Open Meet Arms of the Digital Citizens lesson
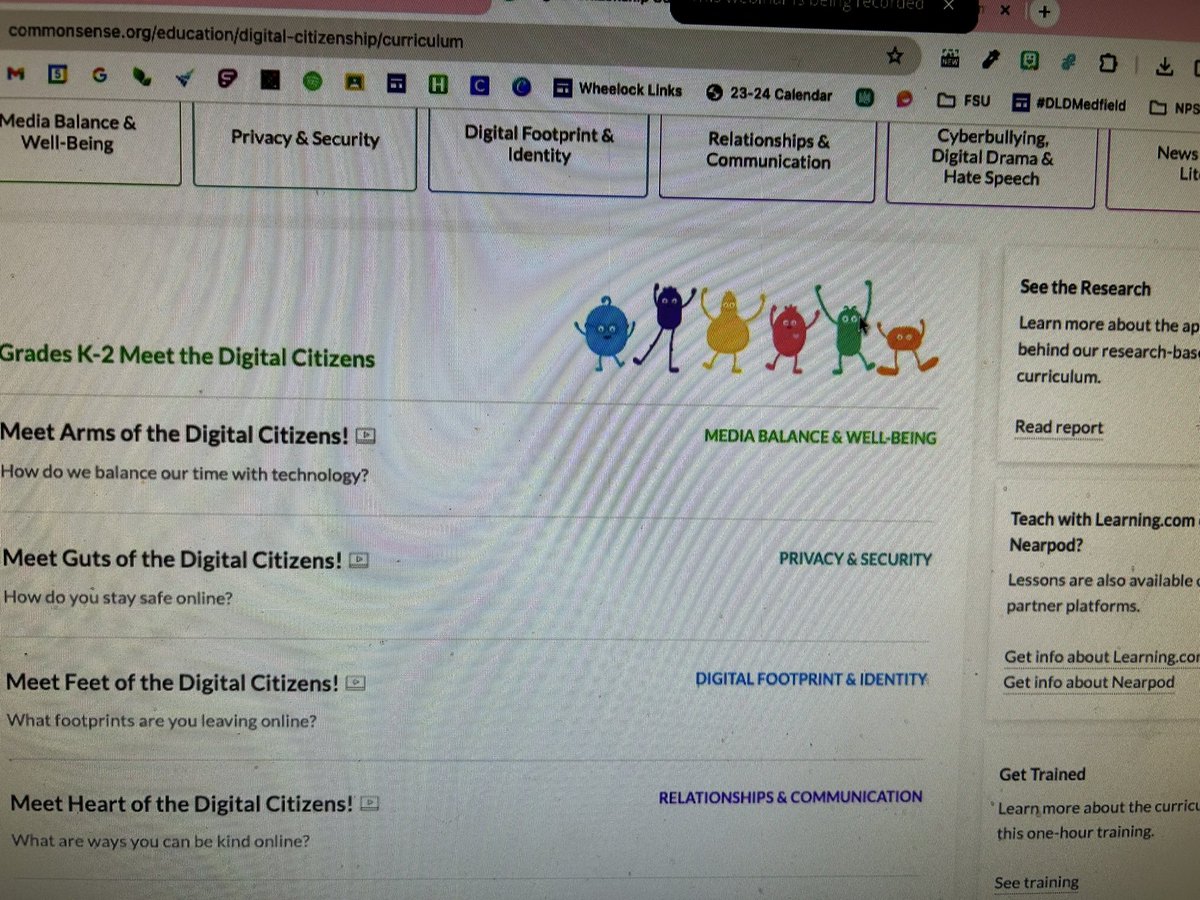Screen dimensions: 1200x900 [175, 434]
